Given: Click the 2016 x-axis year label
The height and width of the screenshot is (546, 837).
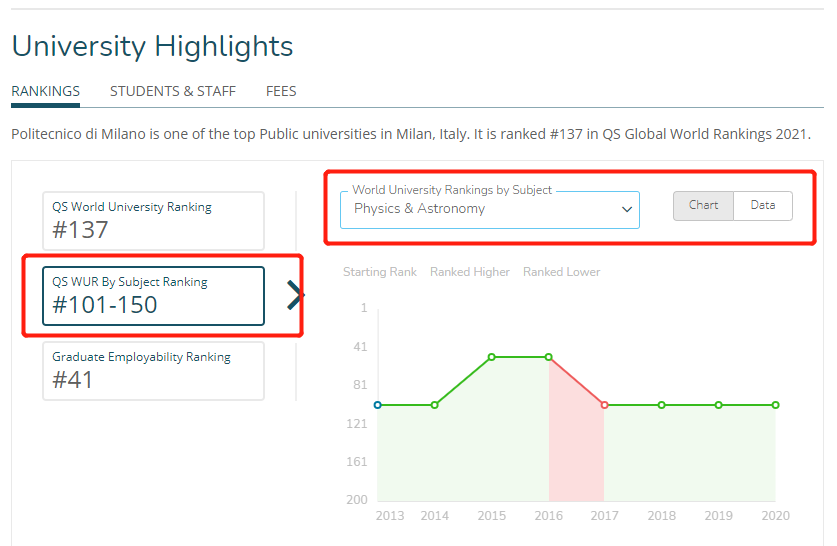Looking at the screenshot, I should click(x=549, y=516).
